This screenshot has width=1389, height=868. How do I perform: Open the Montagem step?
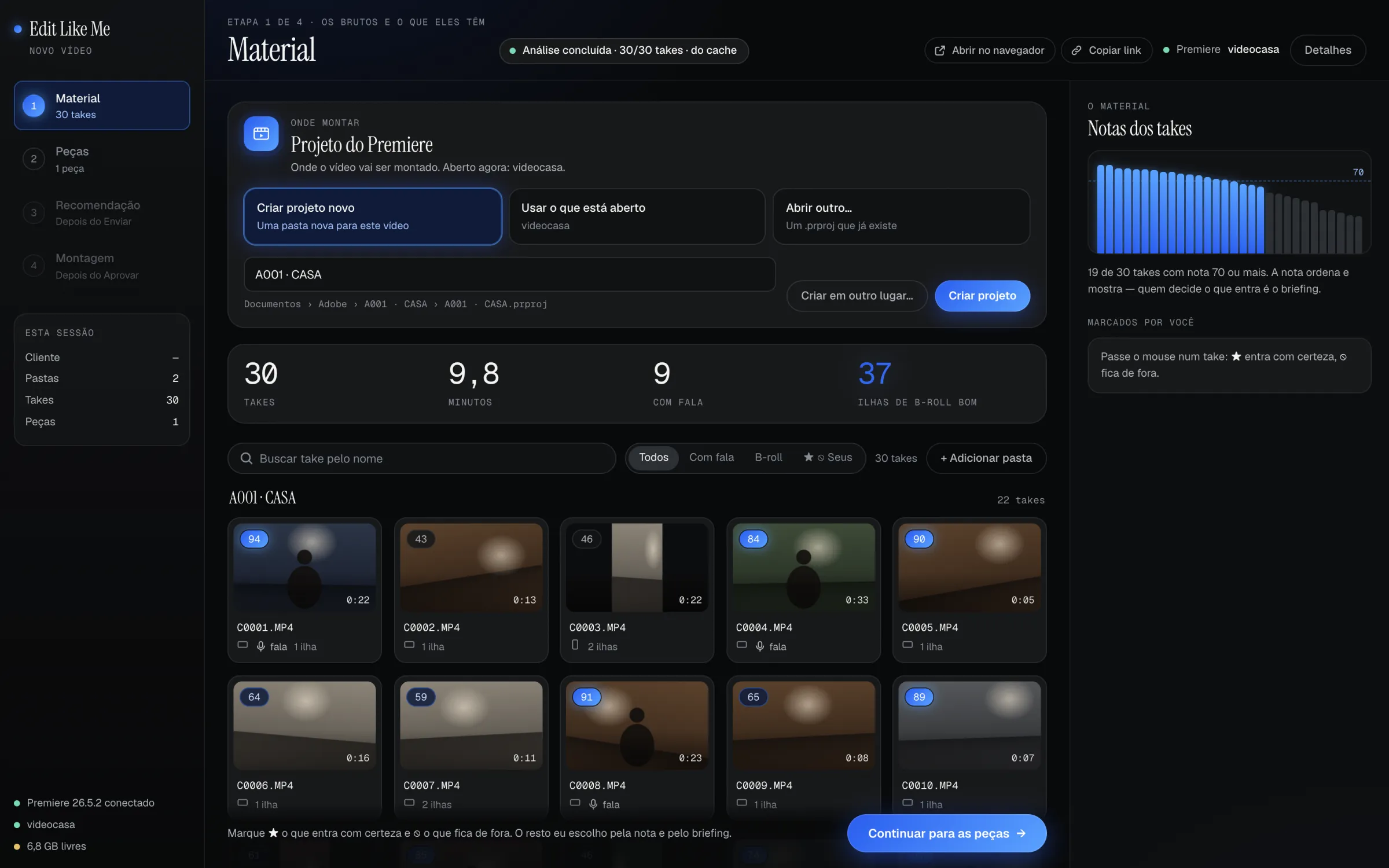pos(102,266)
